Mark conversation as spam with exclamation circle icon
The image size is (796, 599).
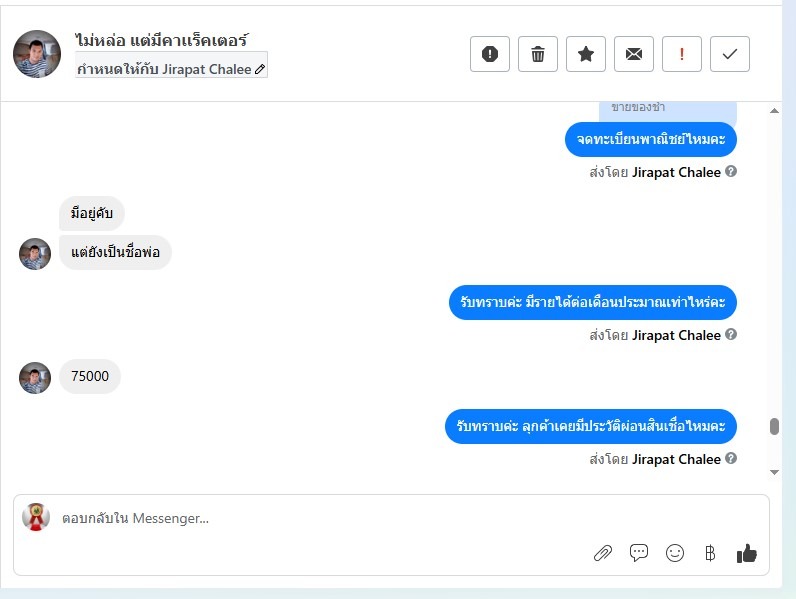point(489,54)
